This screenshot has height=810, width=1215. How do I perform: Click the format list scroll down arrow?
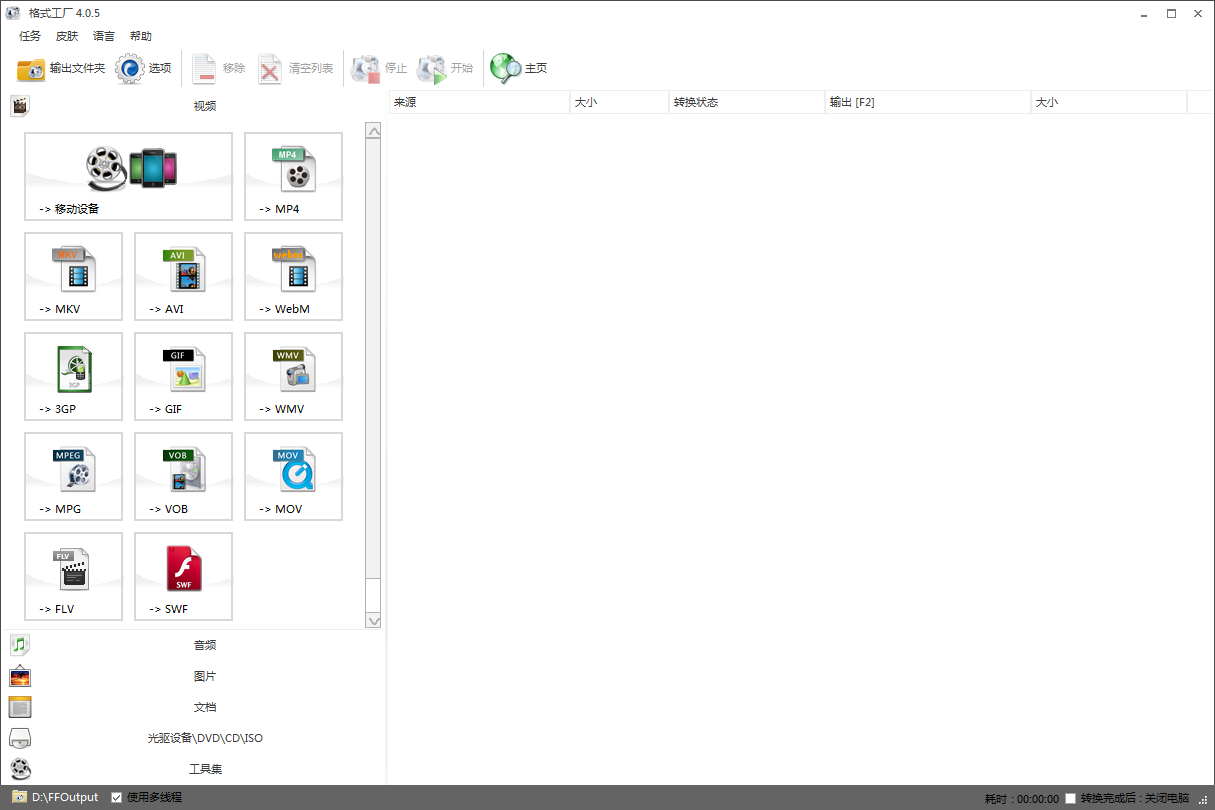coord(374,620)
